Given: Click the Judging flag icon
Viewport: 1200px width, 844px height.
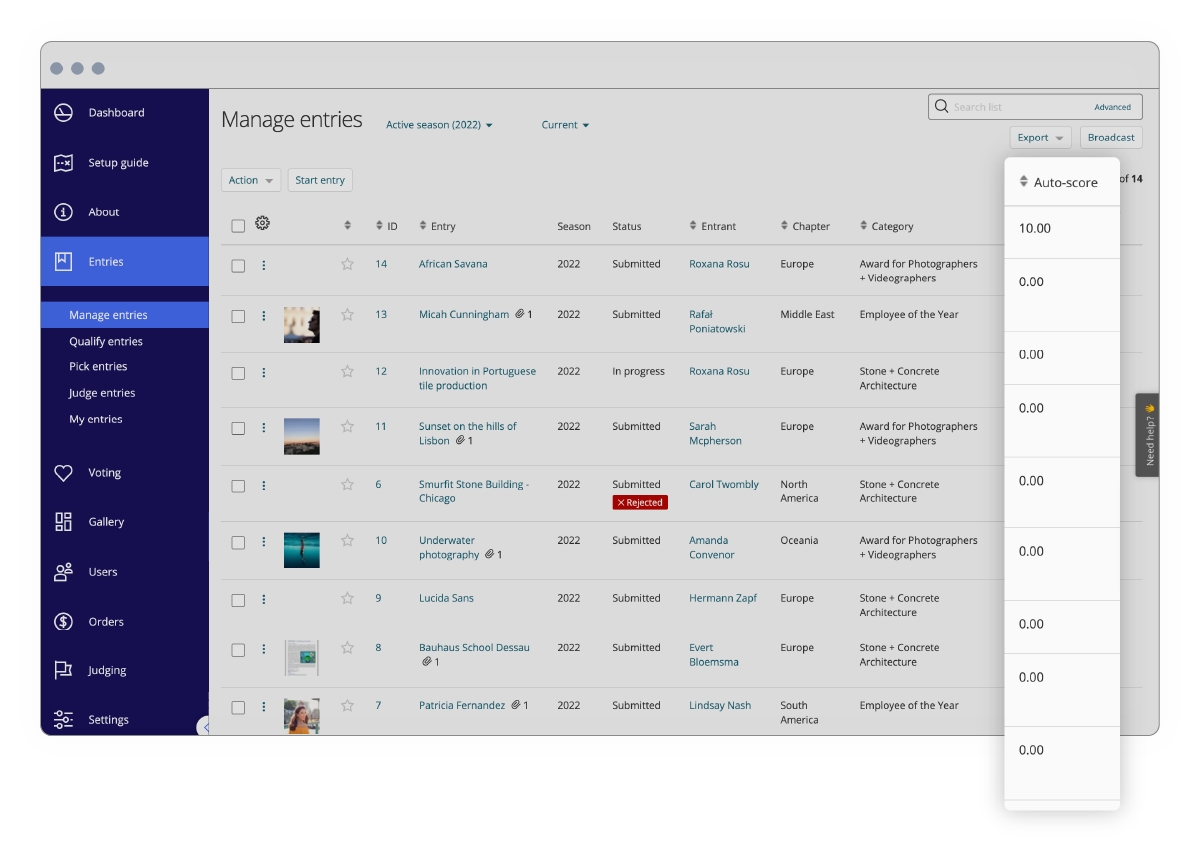Looking at the screenshot, I should pyautogui.click(x=63, y=671).
